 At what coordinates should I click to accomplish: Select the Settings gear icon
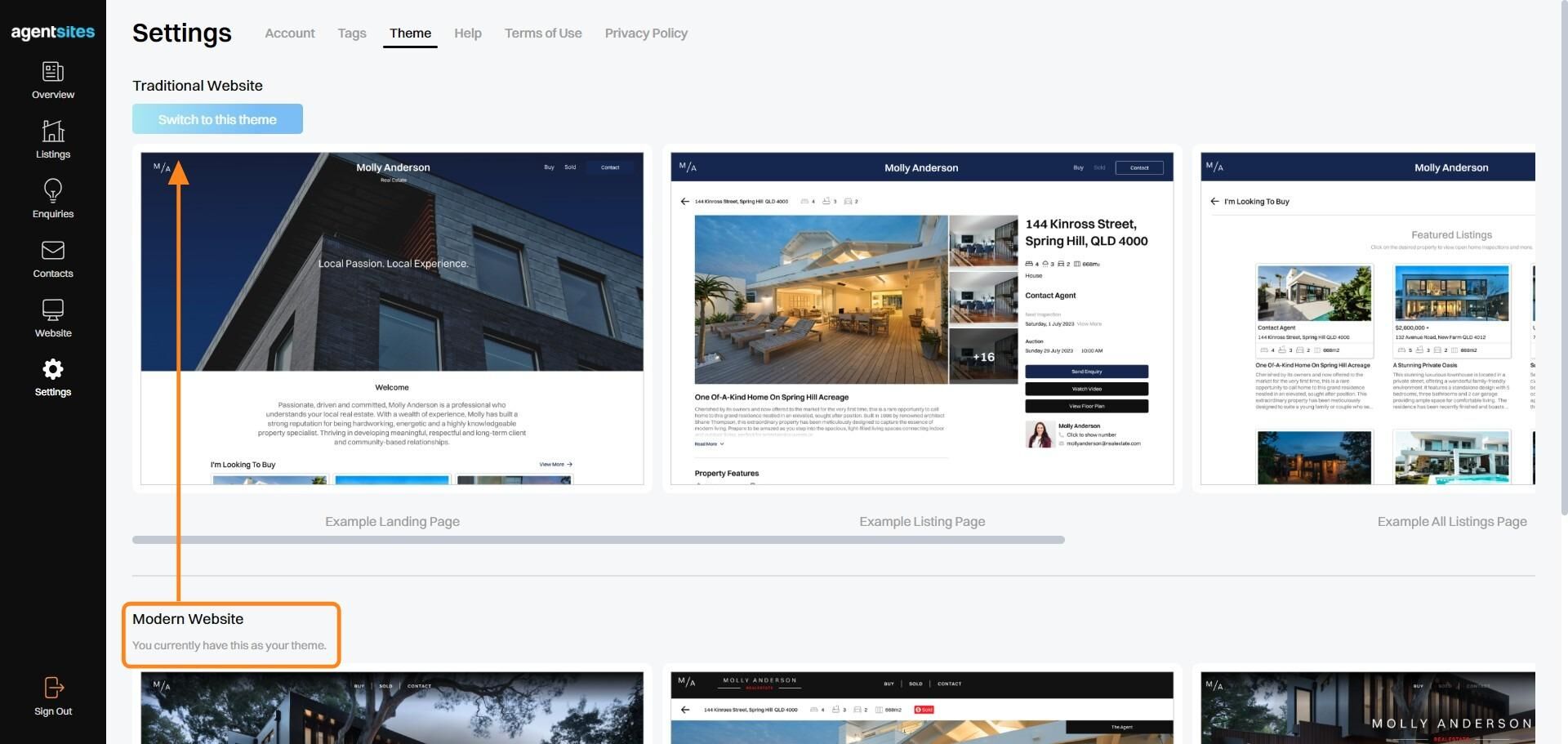(x=53, y=369)
